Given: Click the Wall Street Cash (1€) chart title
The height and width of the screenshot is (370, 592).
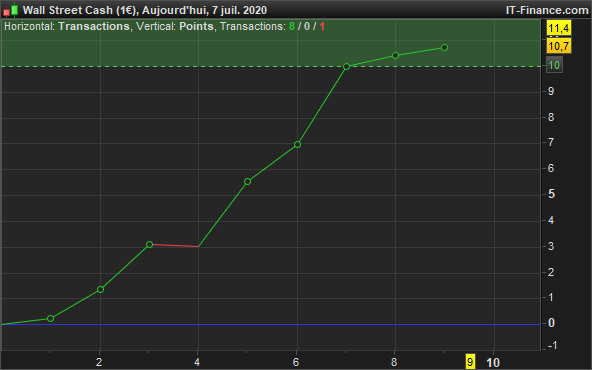Looking at the screenshot, I should pos(145,10).
